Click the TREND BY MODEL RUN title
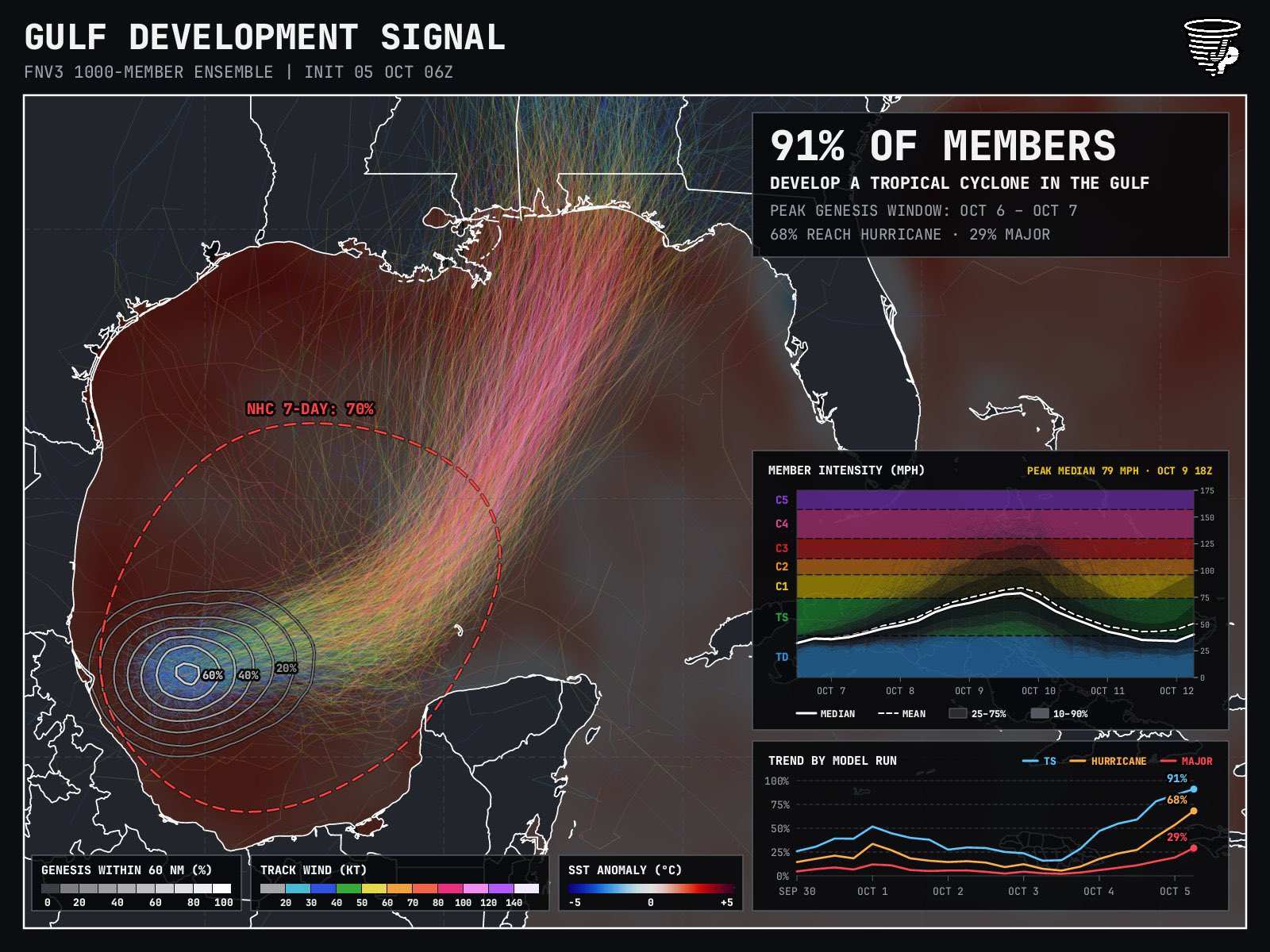 pyautogui.click(x=832, y=761)
